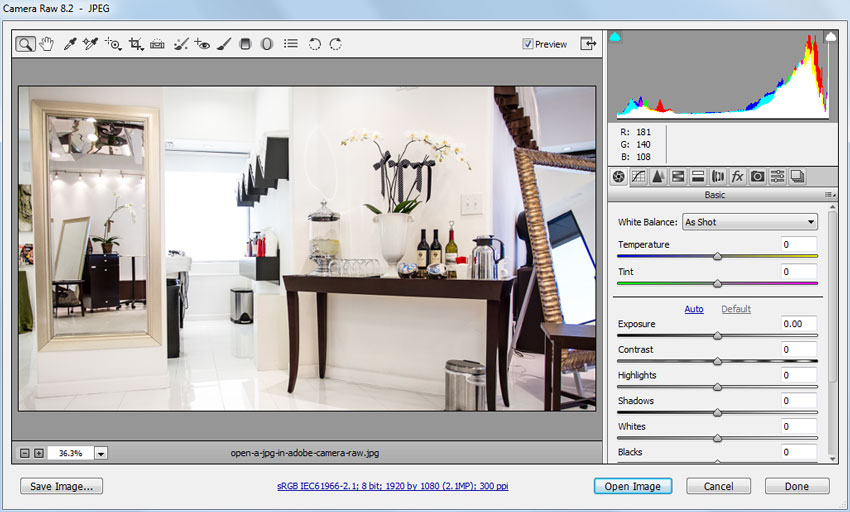This screenshot has height=512, width=850.
Task: Click the Highlights slider handle
Action: (717, 387)
